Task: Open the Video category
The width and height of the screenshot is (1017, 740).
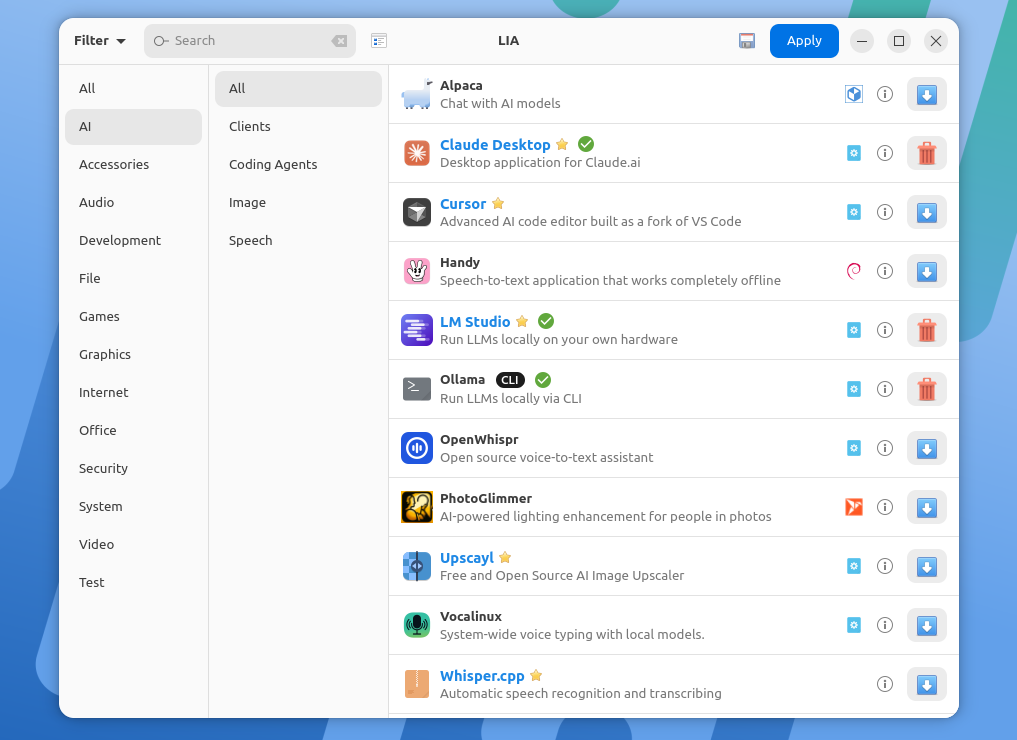Action: coord(133,544)
